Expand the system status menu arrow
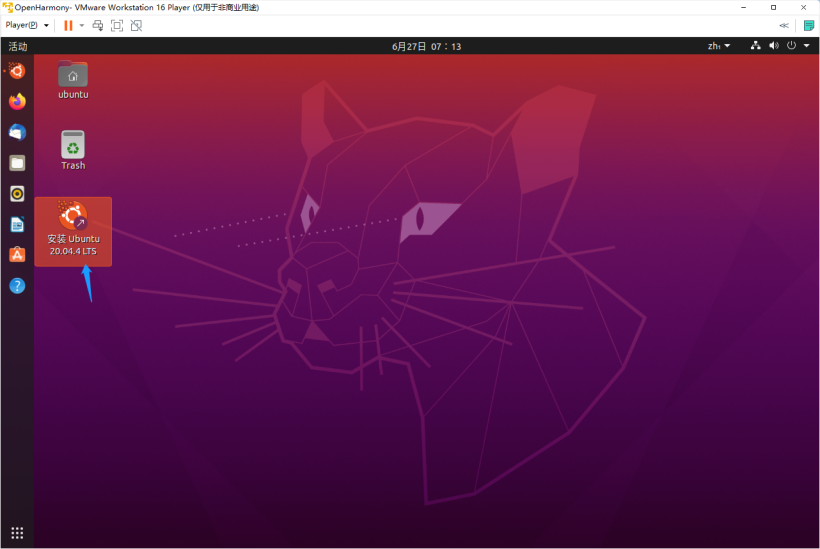 point(806,46)
